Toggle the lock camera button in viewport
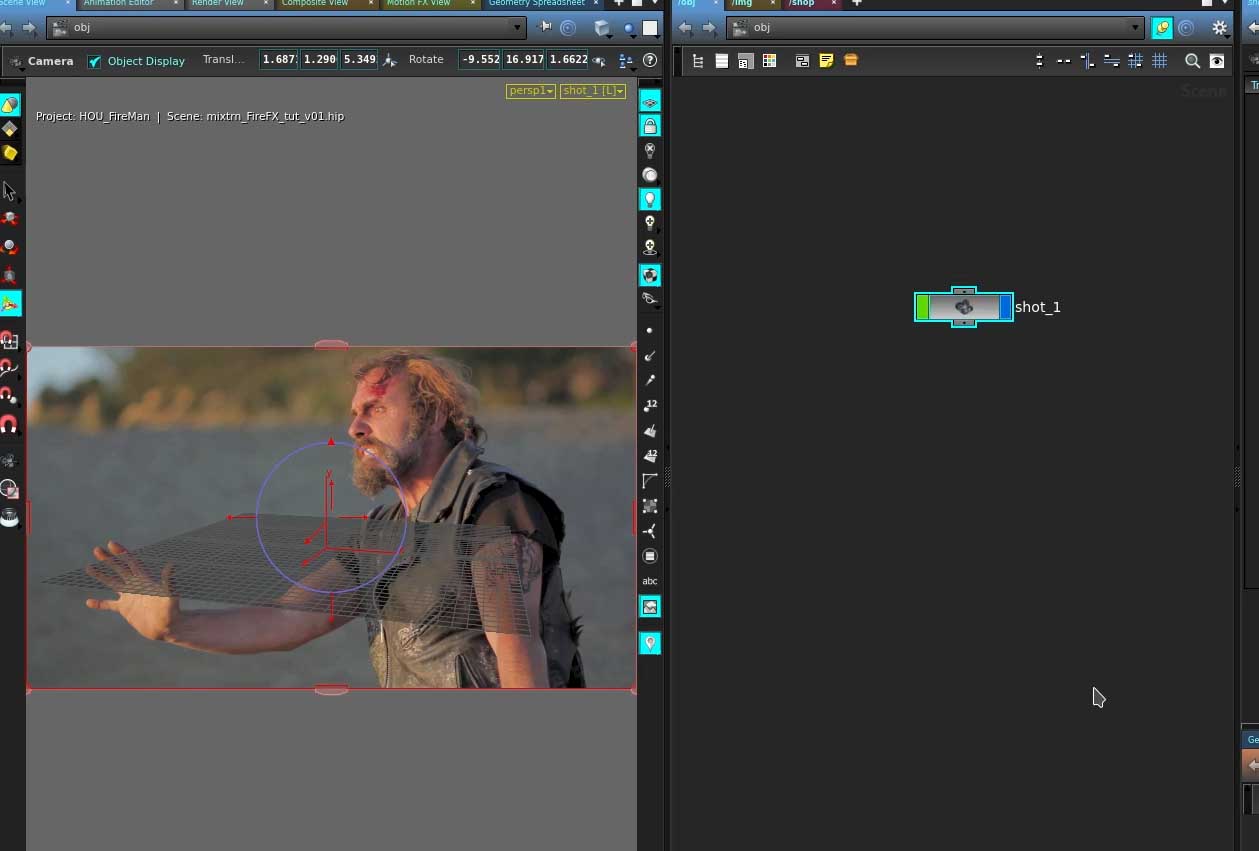The image size is (1259, 851). (650, 126)
